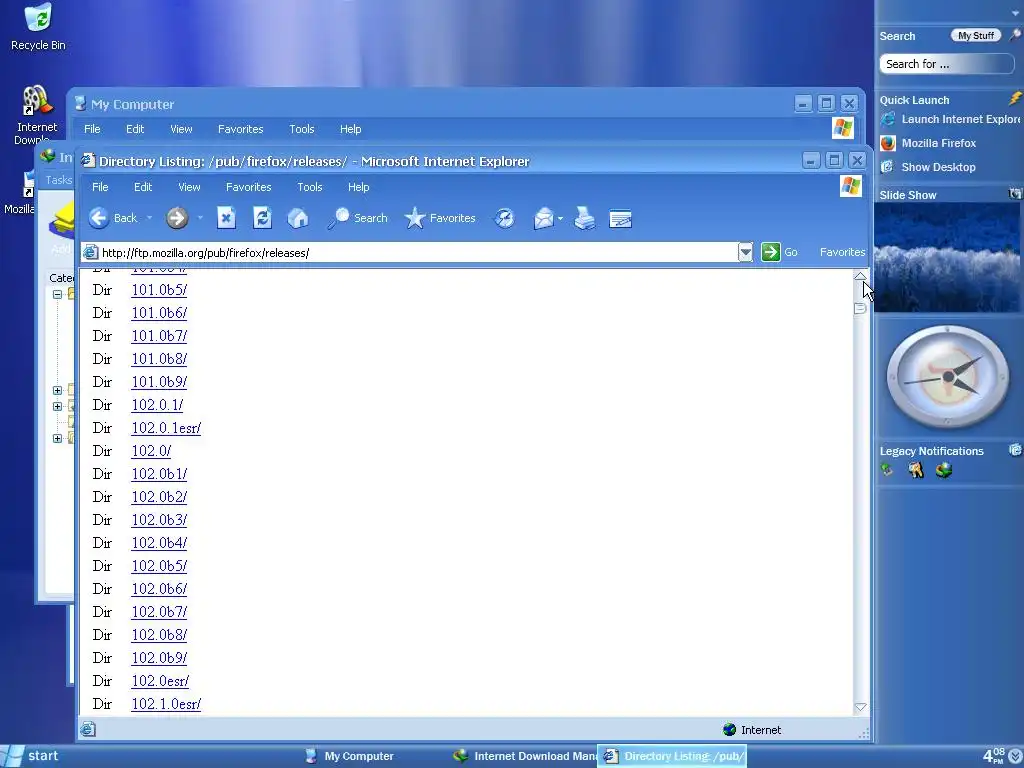This screenshot has height=768, width=1024.
Task: Click the sidebar analog clock
Action: point(947,377)
